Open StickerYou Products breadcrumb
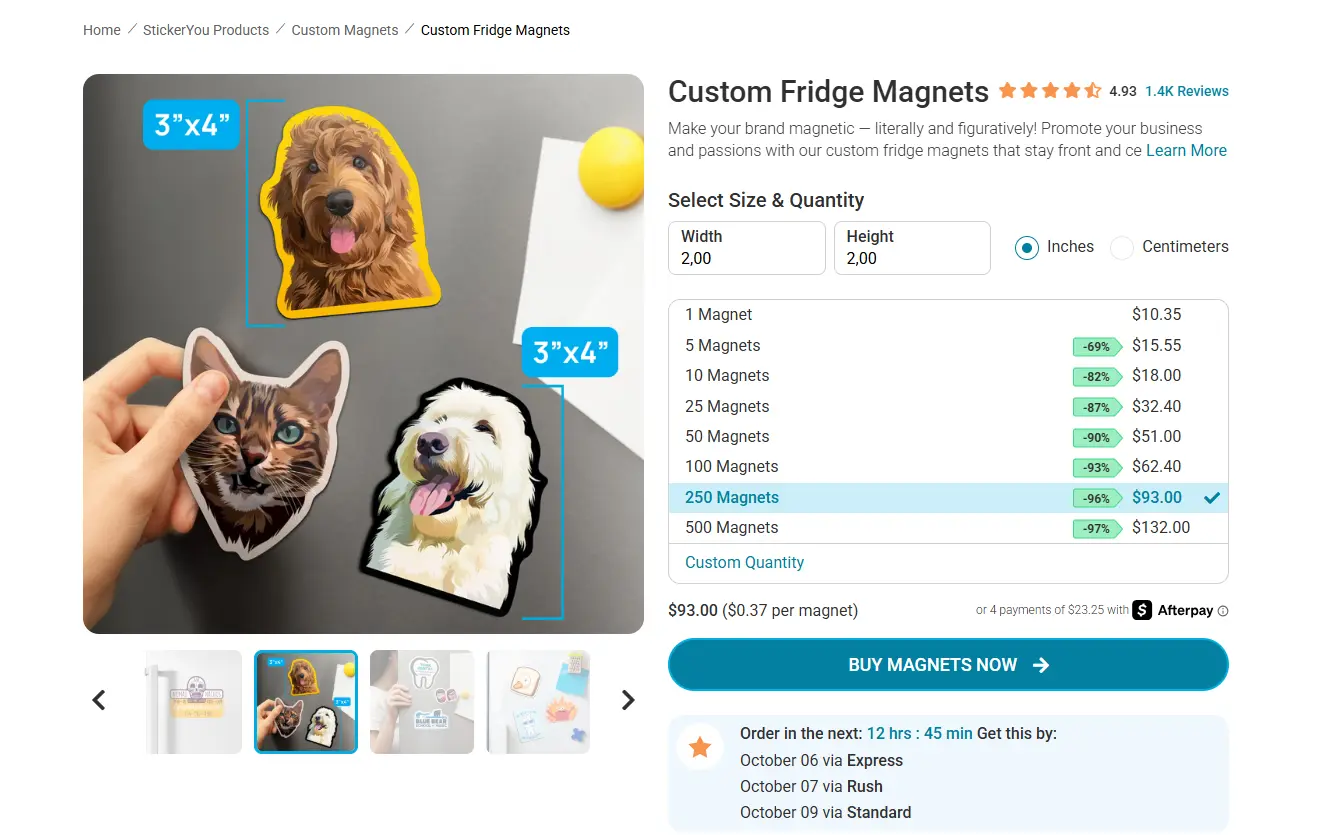Viewport: 1338px width, 835px height. pyautogui.click(x=206, y=30)
